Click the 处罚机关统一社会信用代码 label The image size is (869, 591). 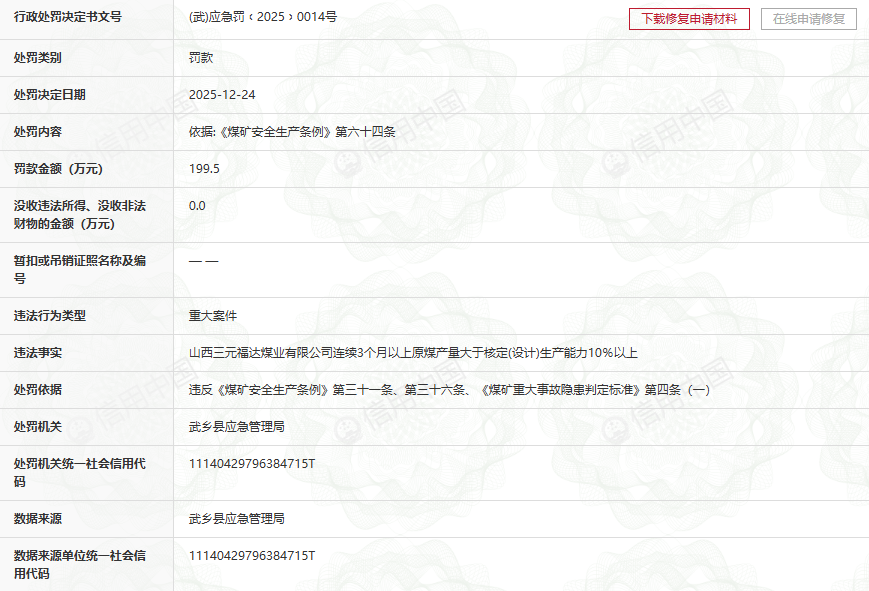click(x=80, y=472)
